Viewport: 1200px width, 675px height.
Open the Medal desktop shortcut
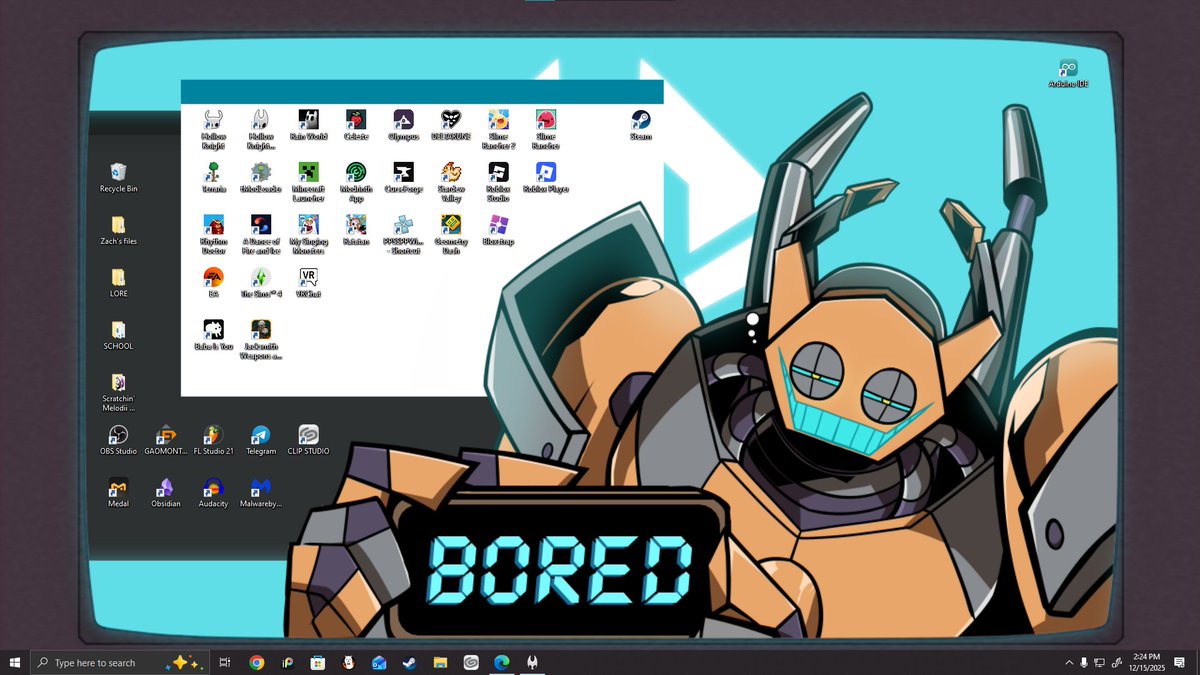tap(118, 493)
